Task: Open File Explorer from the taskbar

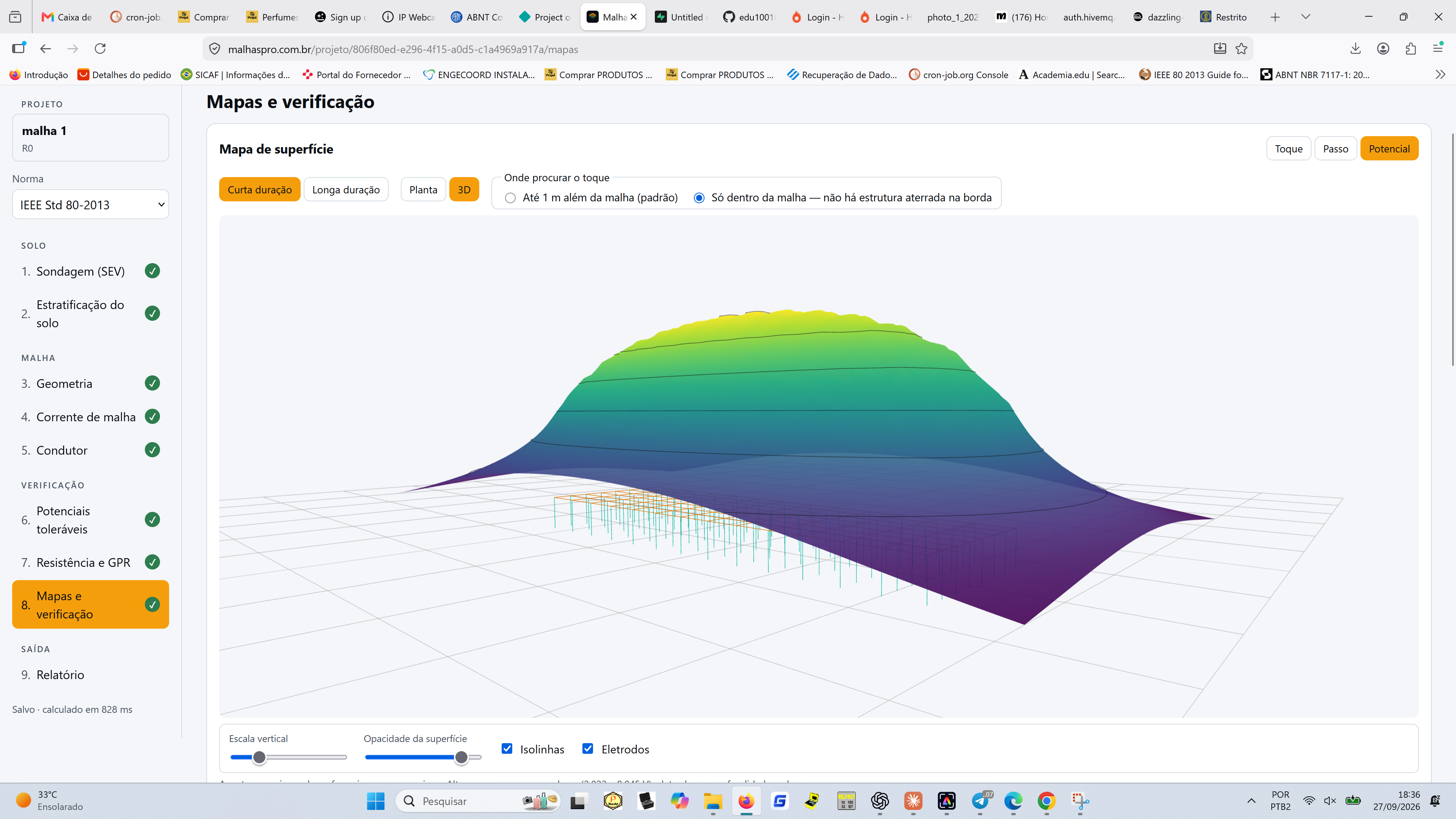Action: point(713,801)
